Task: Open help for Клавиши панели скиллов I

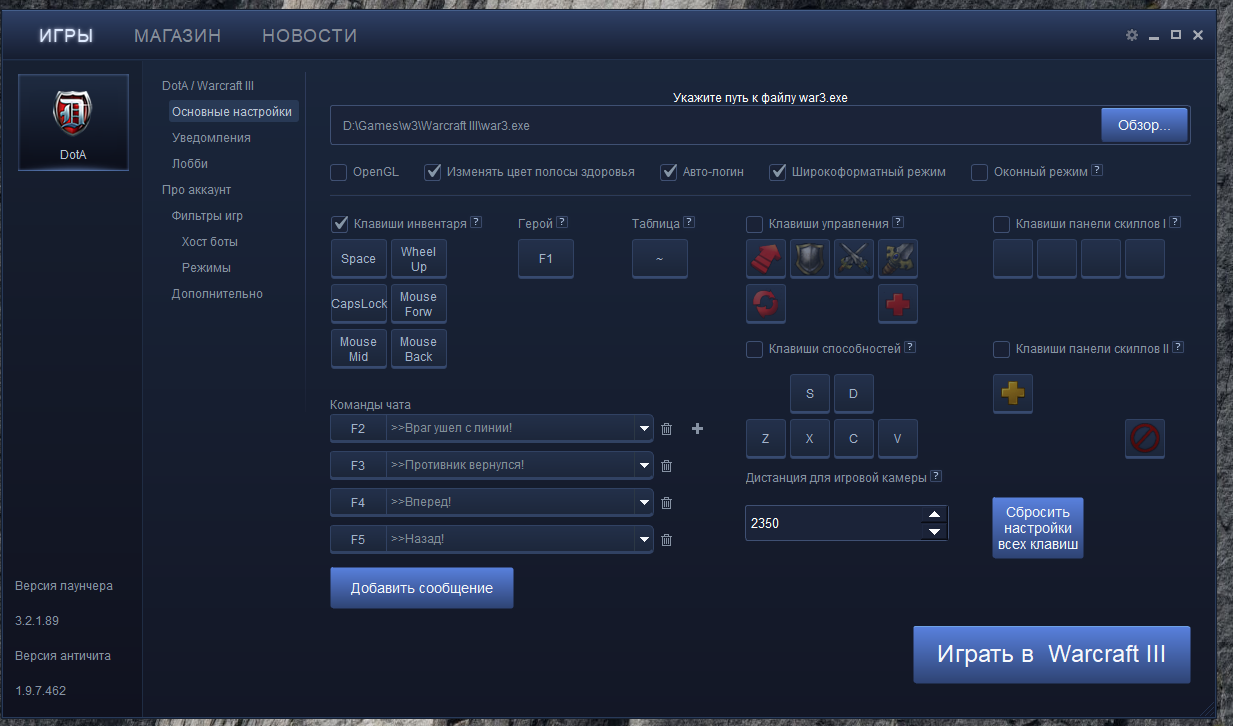Action: [x=1175, y=222]
